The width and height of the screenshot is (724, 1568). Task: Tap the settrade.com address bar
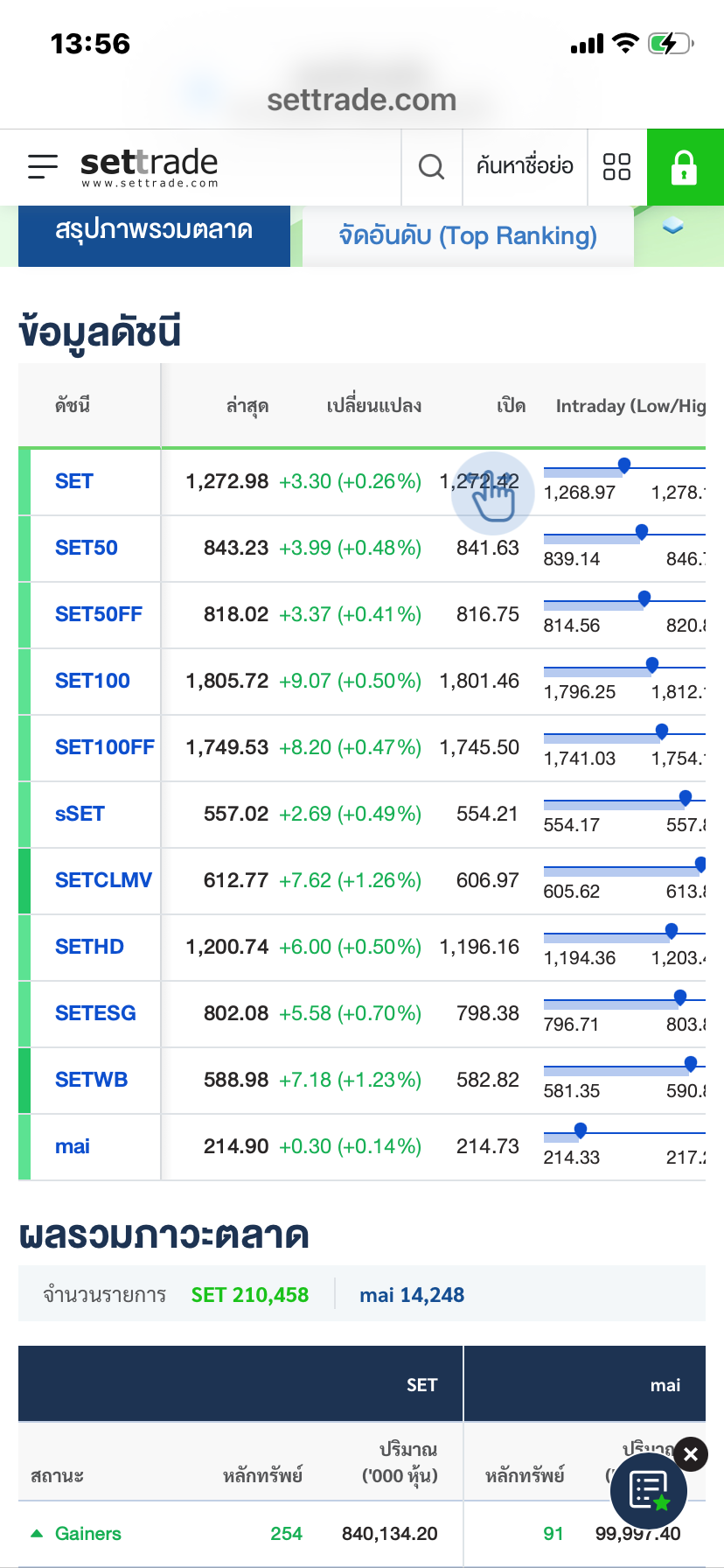(362, 100)
